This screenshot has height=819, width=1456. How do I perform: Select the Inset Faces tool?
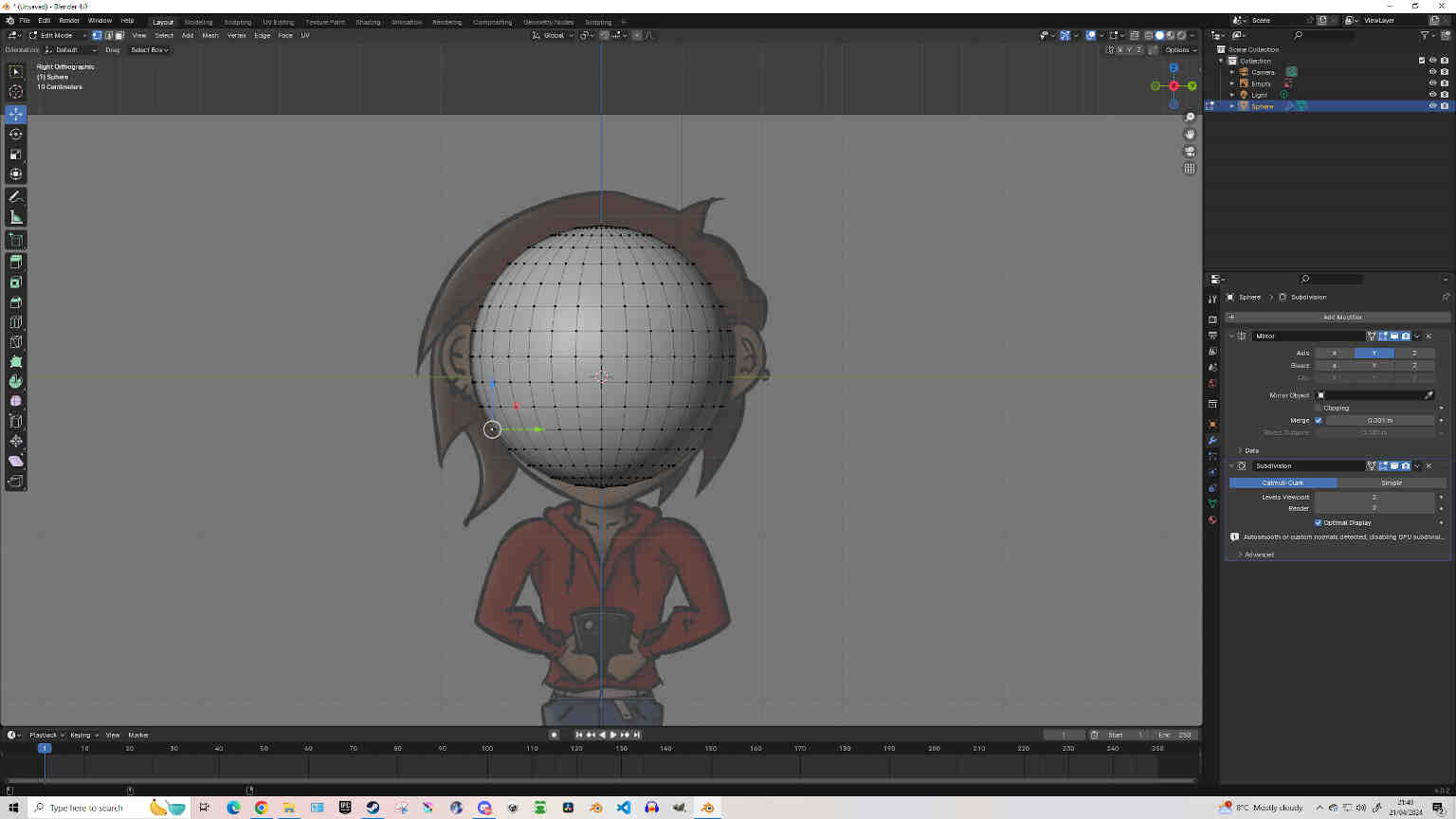16,282
